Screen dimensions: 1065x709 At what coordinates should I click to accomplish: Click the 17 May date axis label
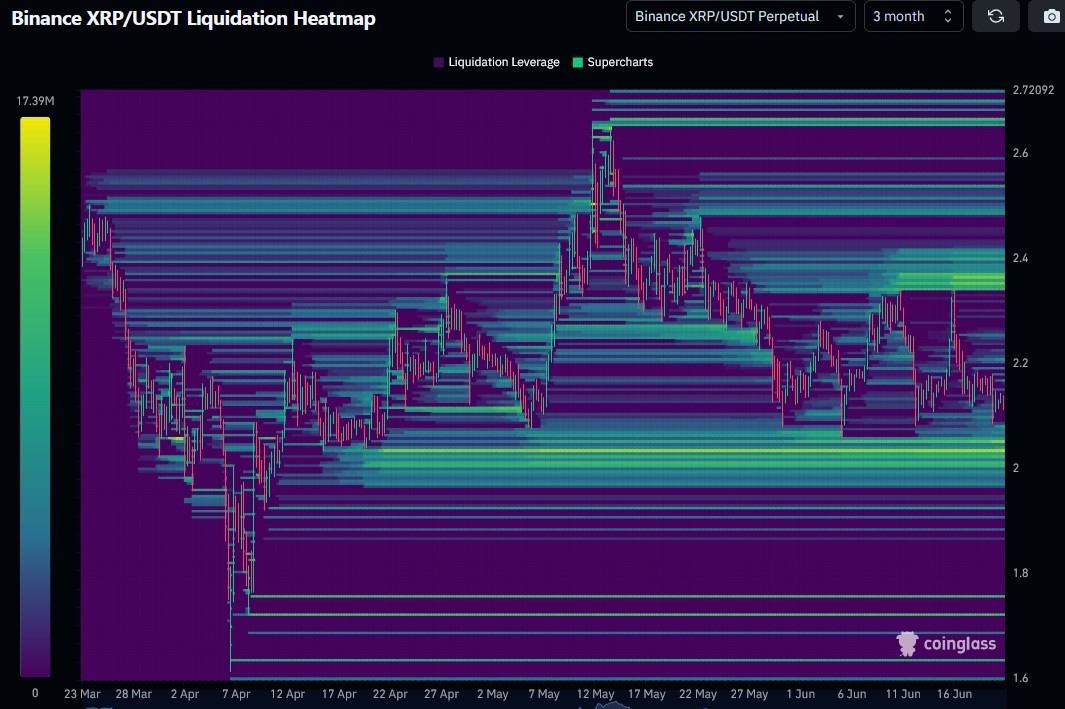[647, 694]
